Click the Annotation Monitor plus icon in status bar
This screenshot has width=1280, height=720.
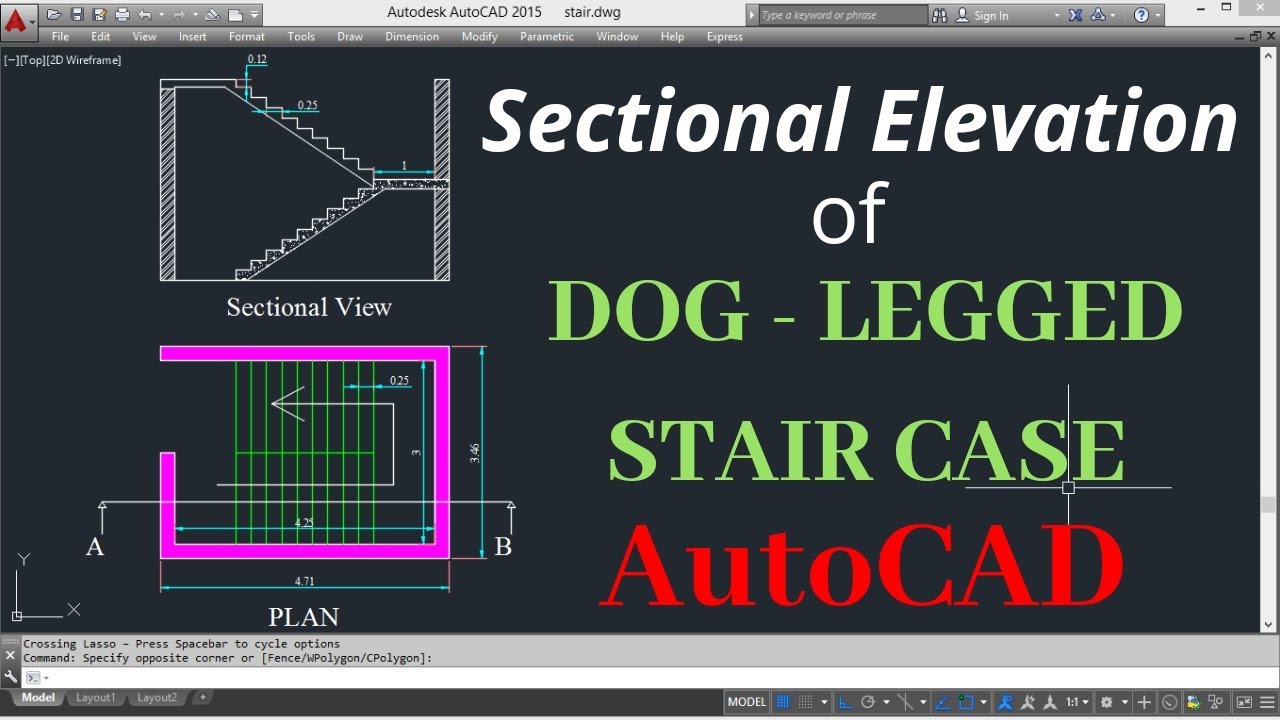(1144, 702)
